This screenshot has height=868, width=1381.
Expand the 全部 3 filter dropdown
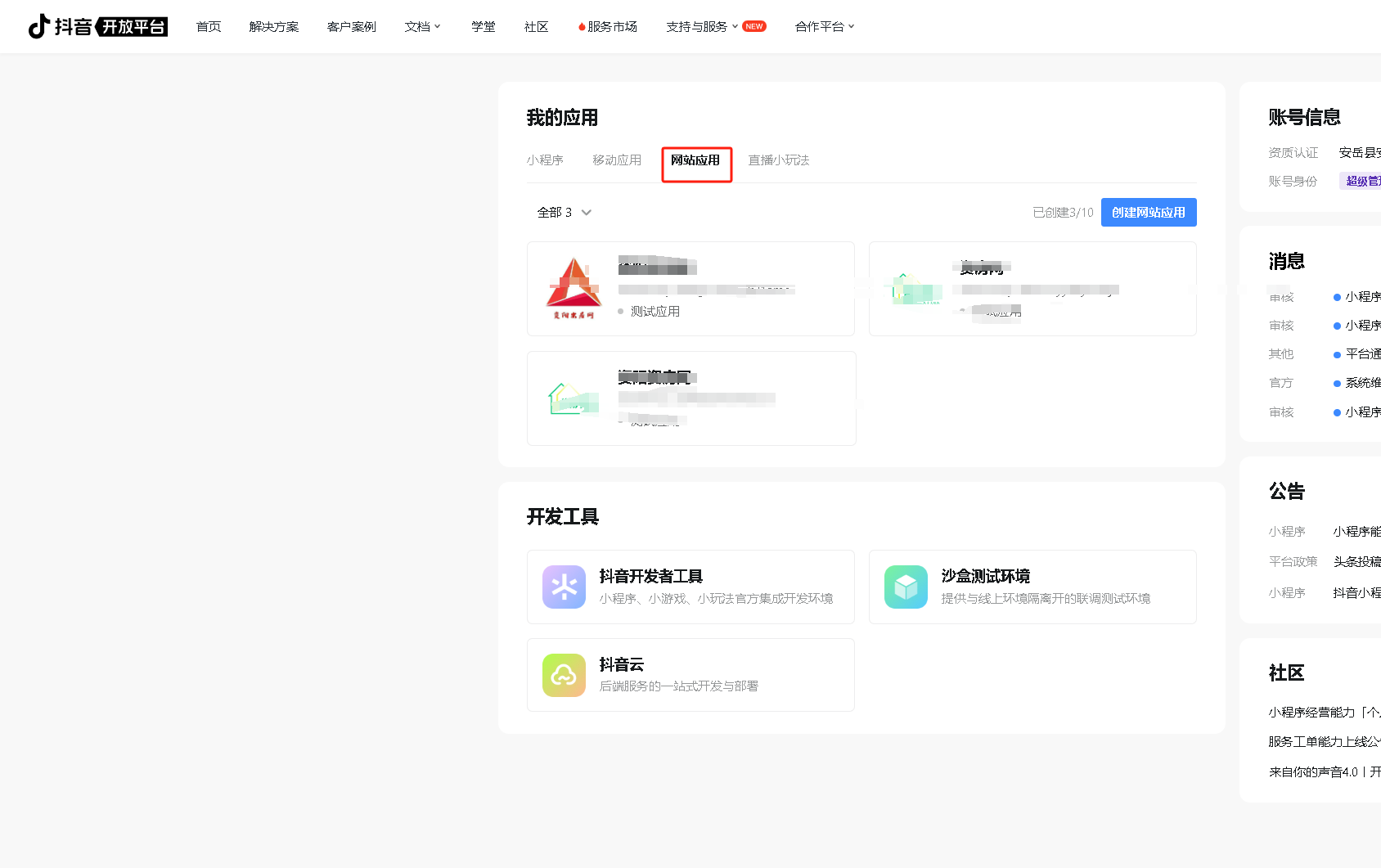coord(564,213)
